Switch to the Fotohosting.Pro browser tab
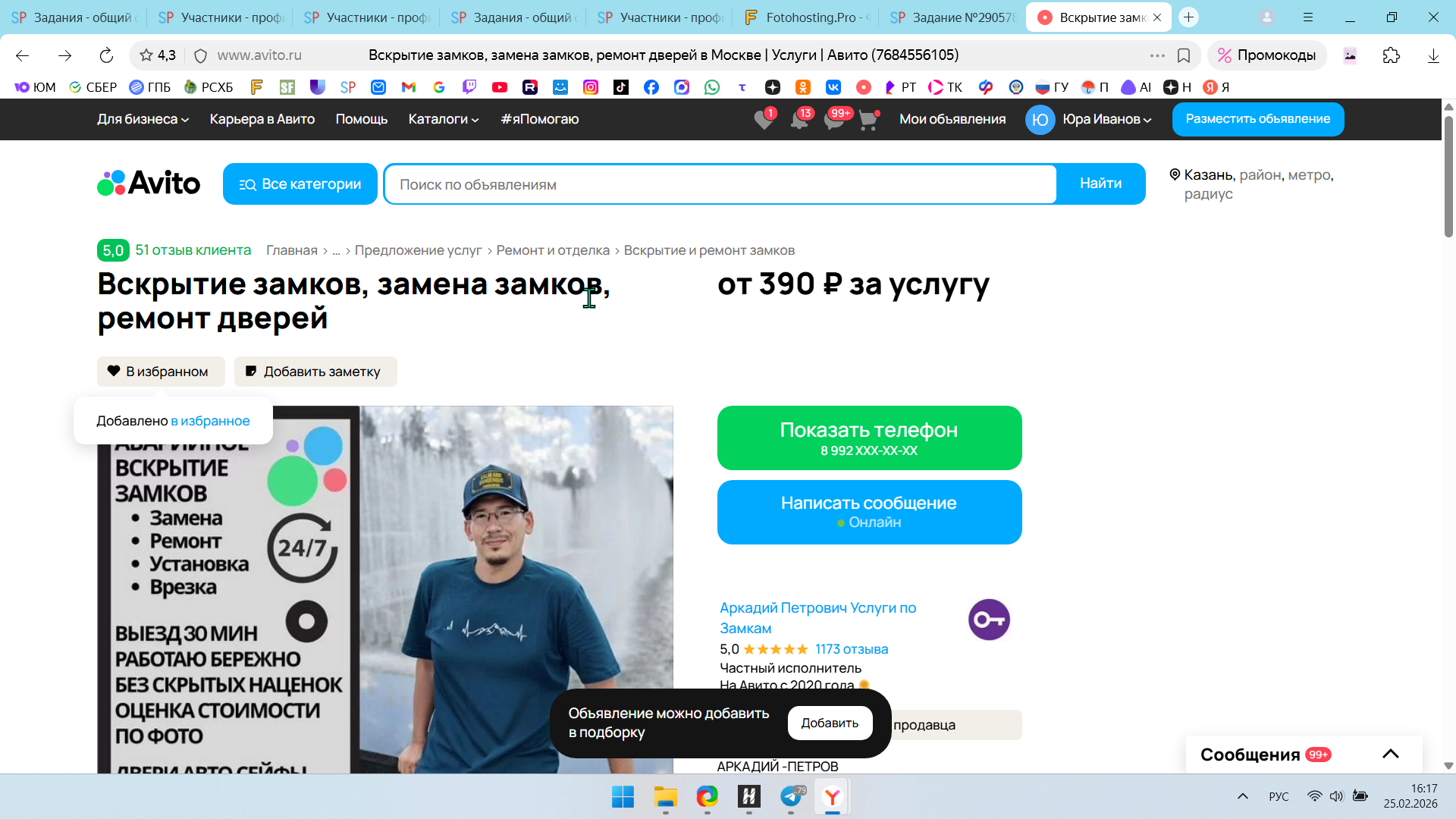Screen dimensions: 1456x819 807,17
